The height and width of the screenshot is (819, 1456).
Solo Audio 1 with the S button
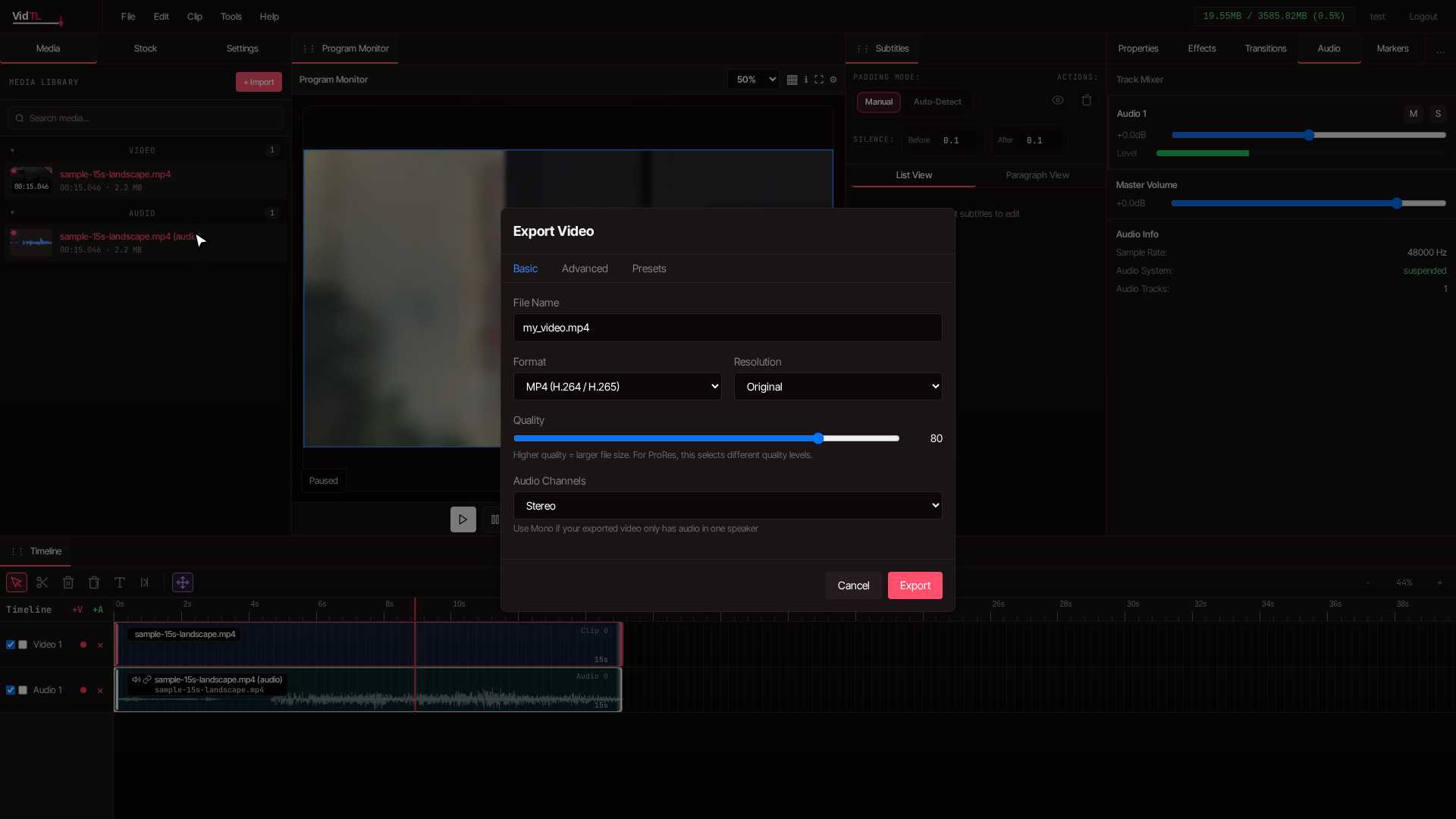1438,114
